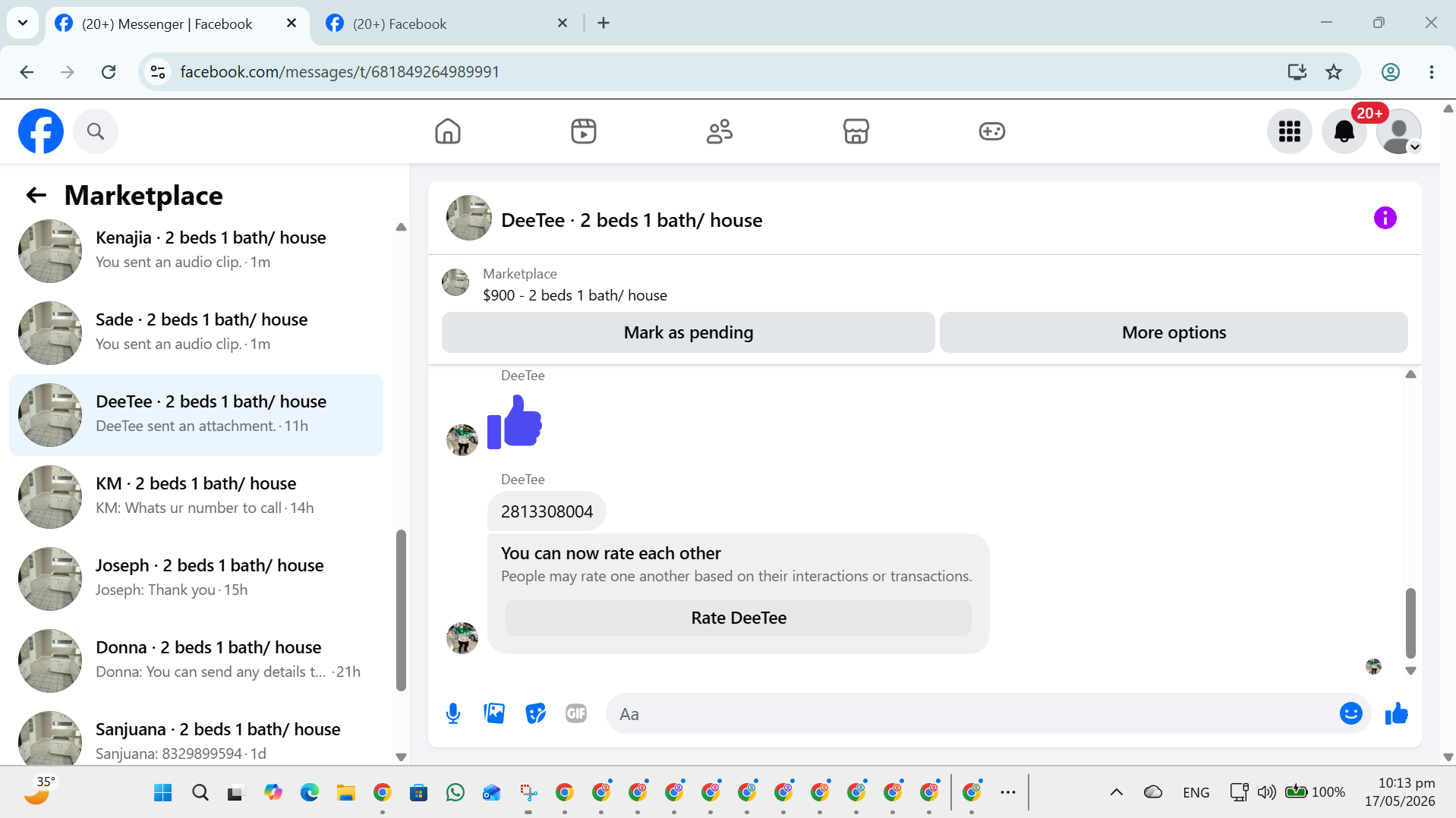This screenshot has width=1456, height=818.
Task: Select the DeeTee conversation in list
Action: (x=197, y=415)
